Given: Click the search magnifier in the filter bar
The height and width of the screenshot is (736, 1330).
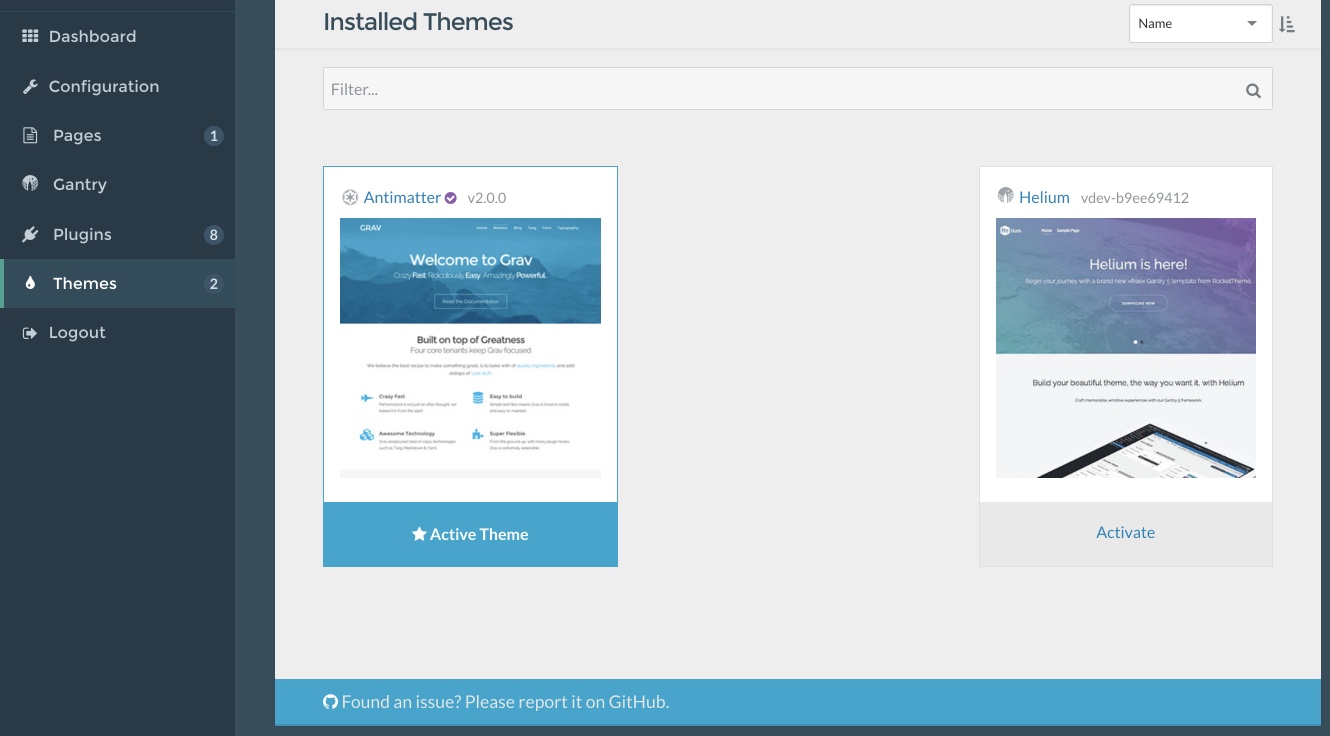Looking at the screenshot, I should [x=1253, y=89].
